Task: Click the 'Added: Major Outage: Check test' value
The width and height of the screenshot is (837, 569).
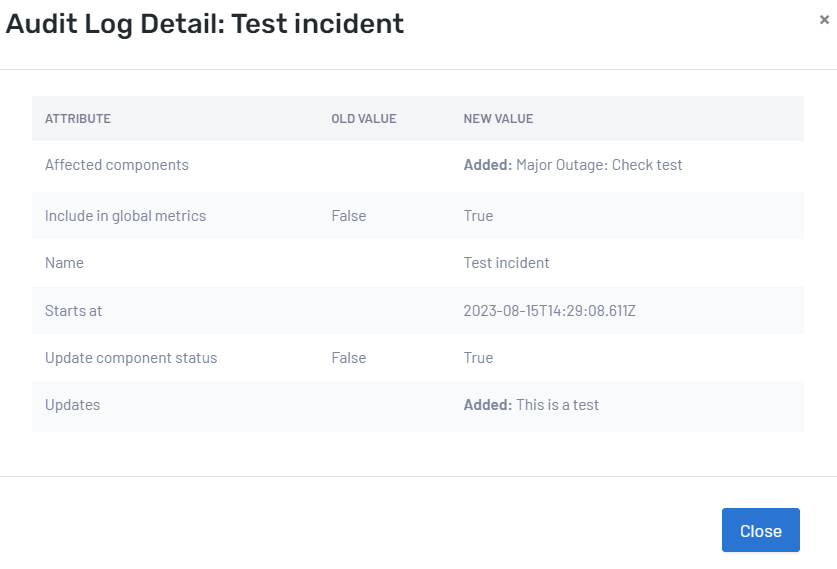Action: [x=573, y=165]
